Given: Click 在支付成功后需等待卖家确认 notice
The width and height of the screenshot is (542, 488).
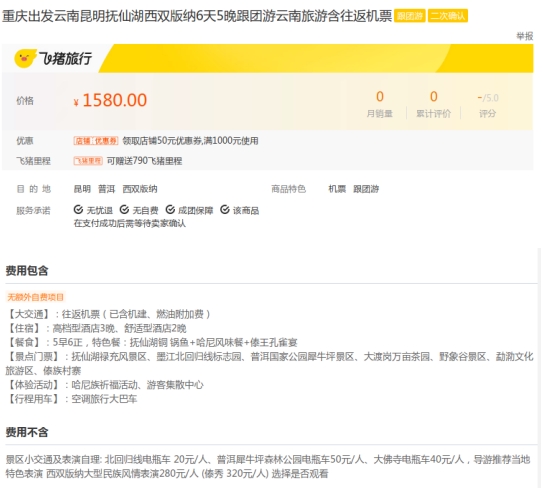Looking at the screenshot, I should pos(130,223).
